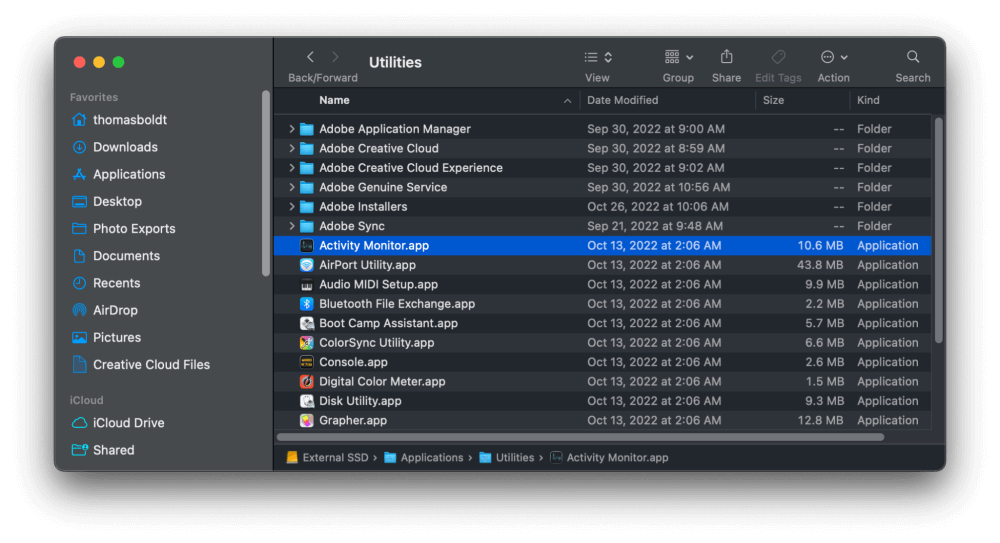Select the ColorSync Utility.app icon
The height and width of the screenshot is (543, 1000).
307,343
